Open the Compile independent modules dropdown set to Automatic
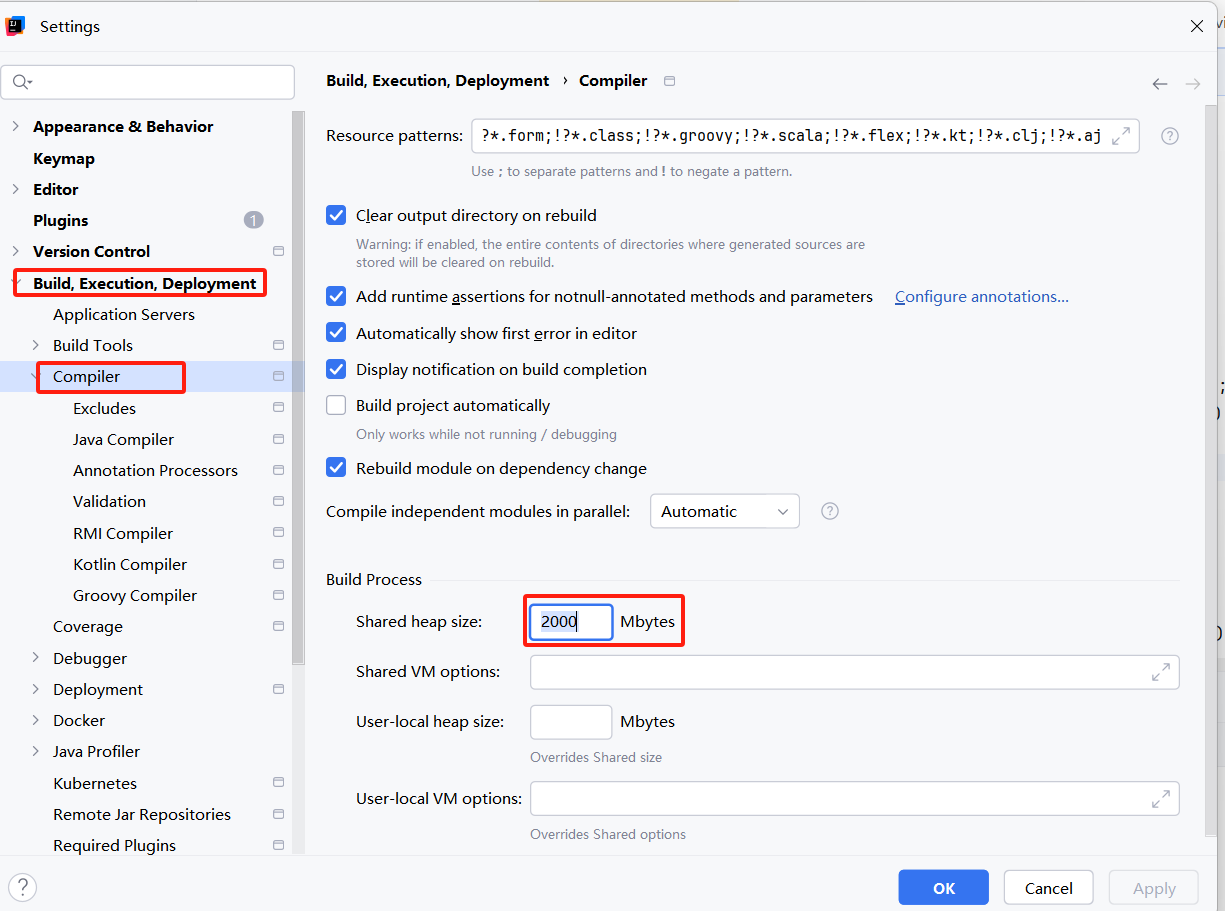Viewport: 1225px width, 911px height. pyautogui.click(x=724, y=511)
